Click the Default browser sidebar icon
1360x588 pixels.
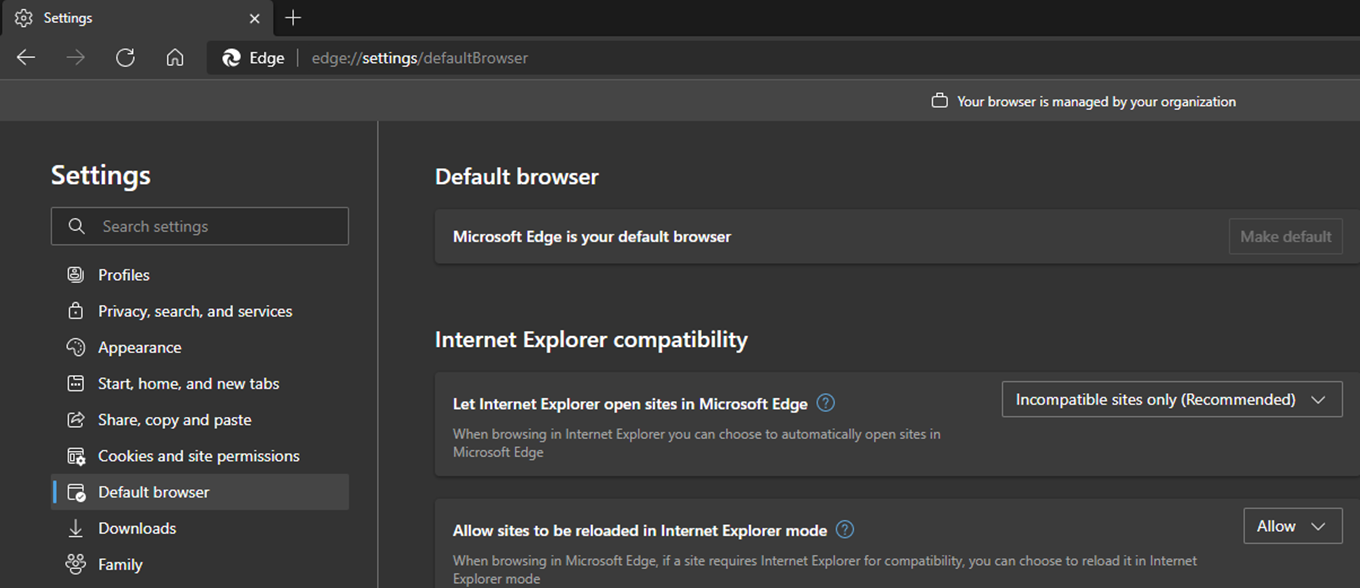point(76,492)
